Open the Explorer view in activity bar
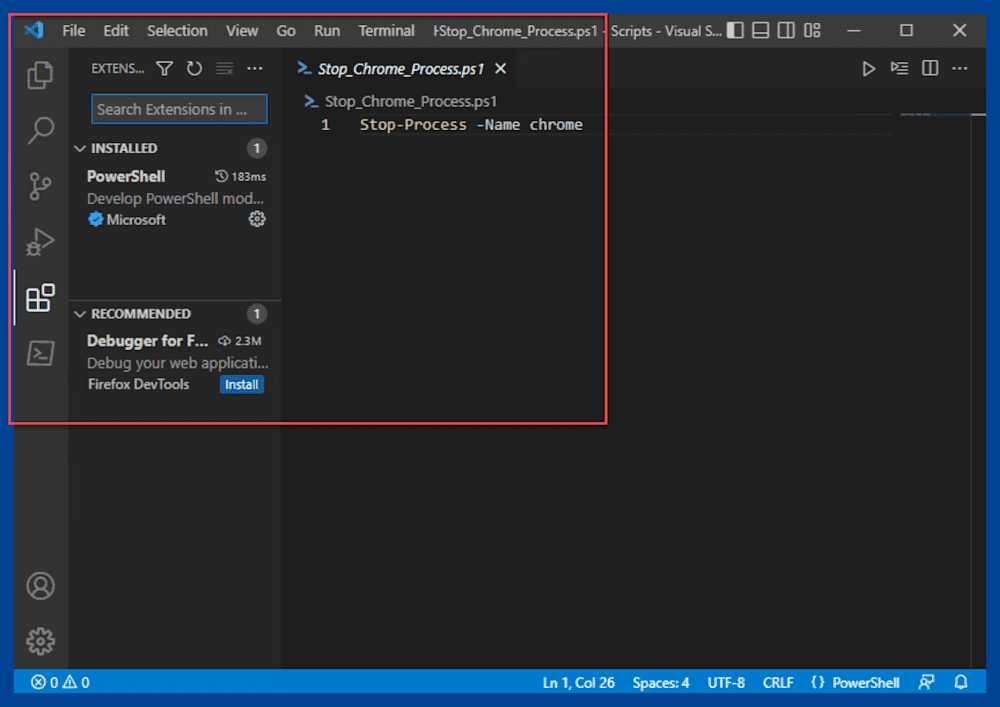 40,75
